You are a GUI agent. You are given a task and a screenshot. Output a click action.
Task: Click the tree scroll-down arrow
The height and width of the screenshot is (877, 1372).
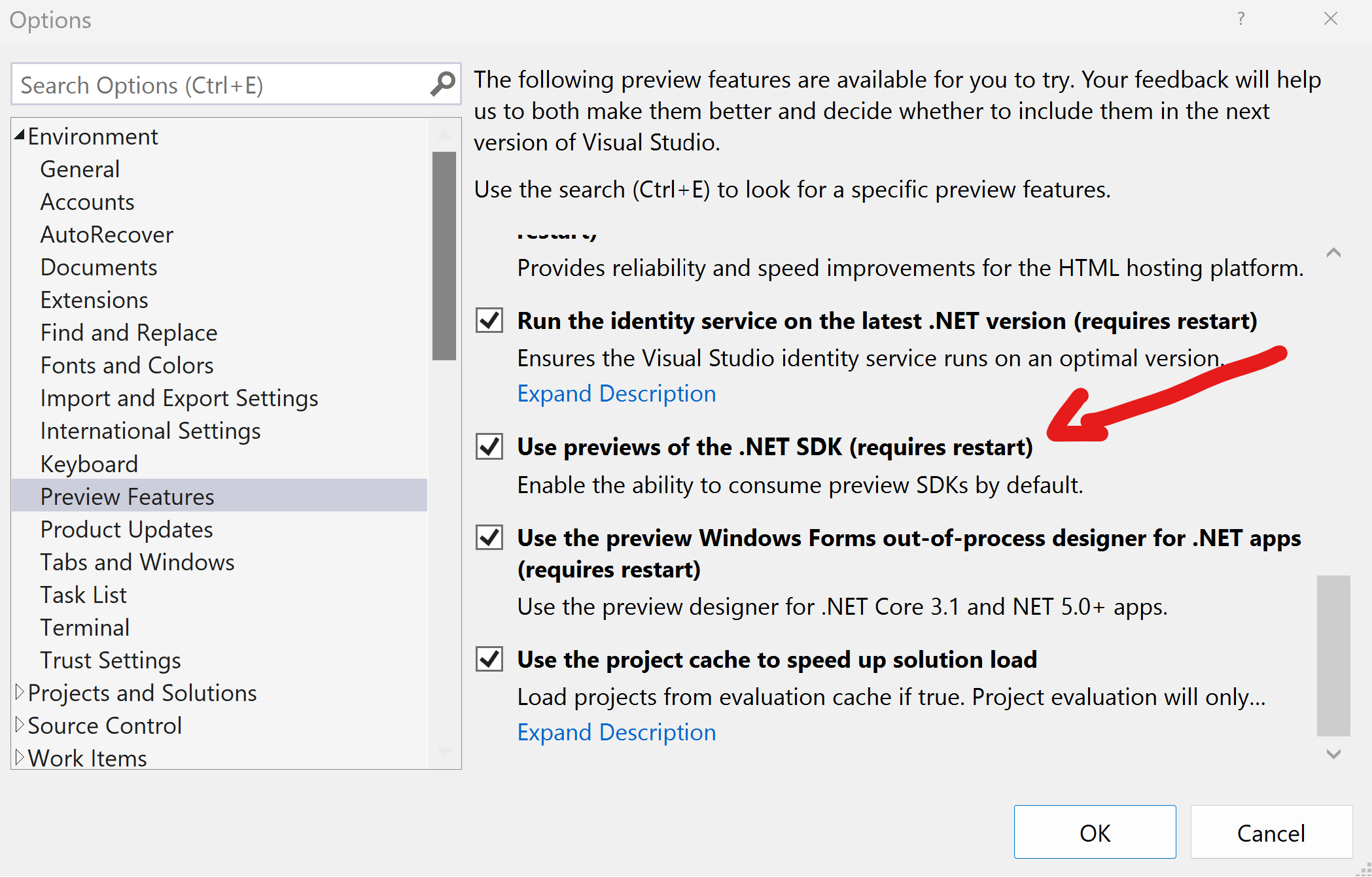tap(444, 753)
